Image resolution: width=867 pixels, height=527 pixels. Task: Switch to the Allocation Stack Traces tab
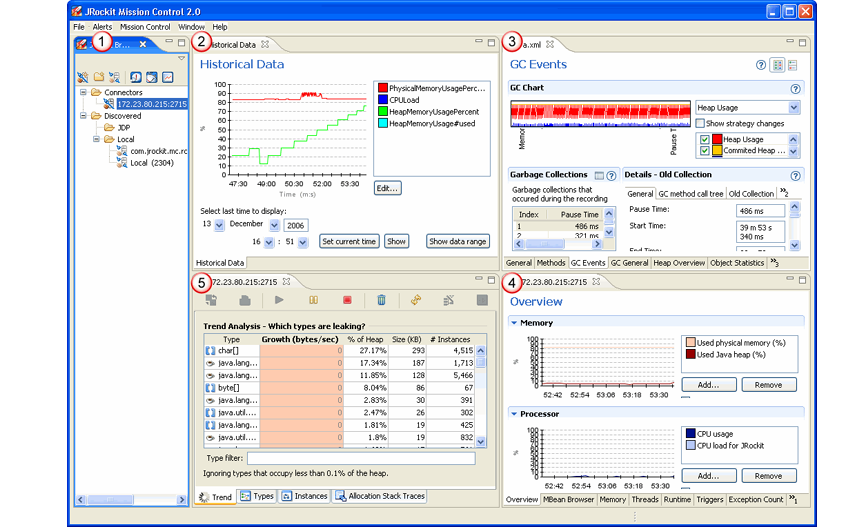(x=380, y=496)
